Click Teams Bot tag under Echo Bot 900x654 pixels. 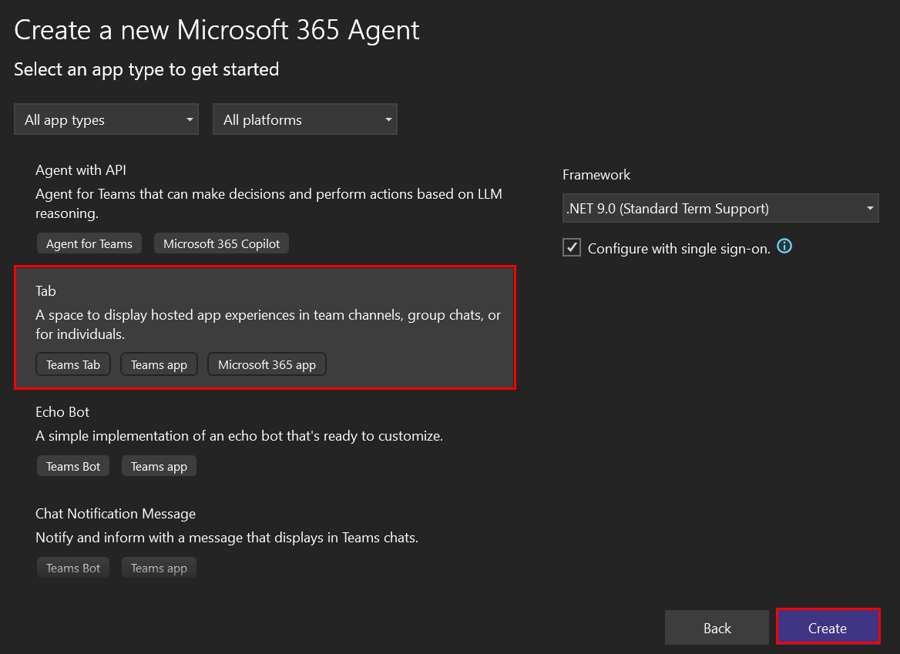point(73,466)
